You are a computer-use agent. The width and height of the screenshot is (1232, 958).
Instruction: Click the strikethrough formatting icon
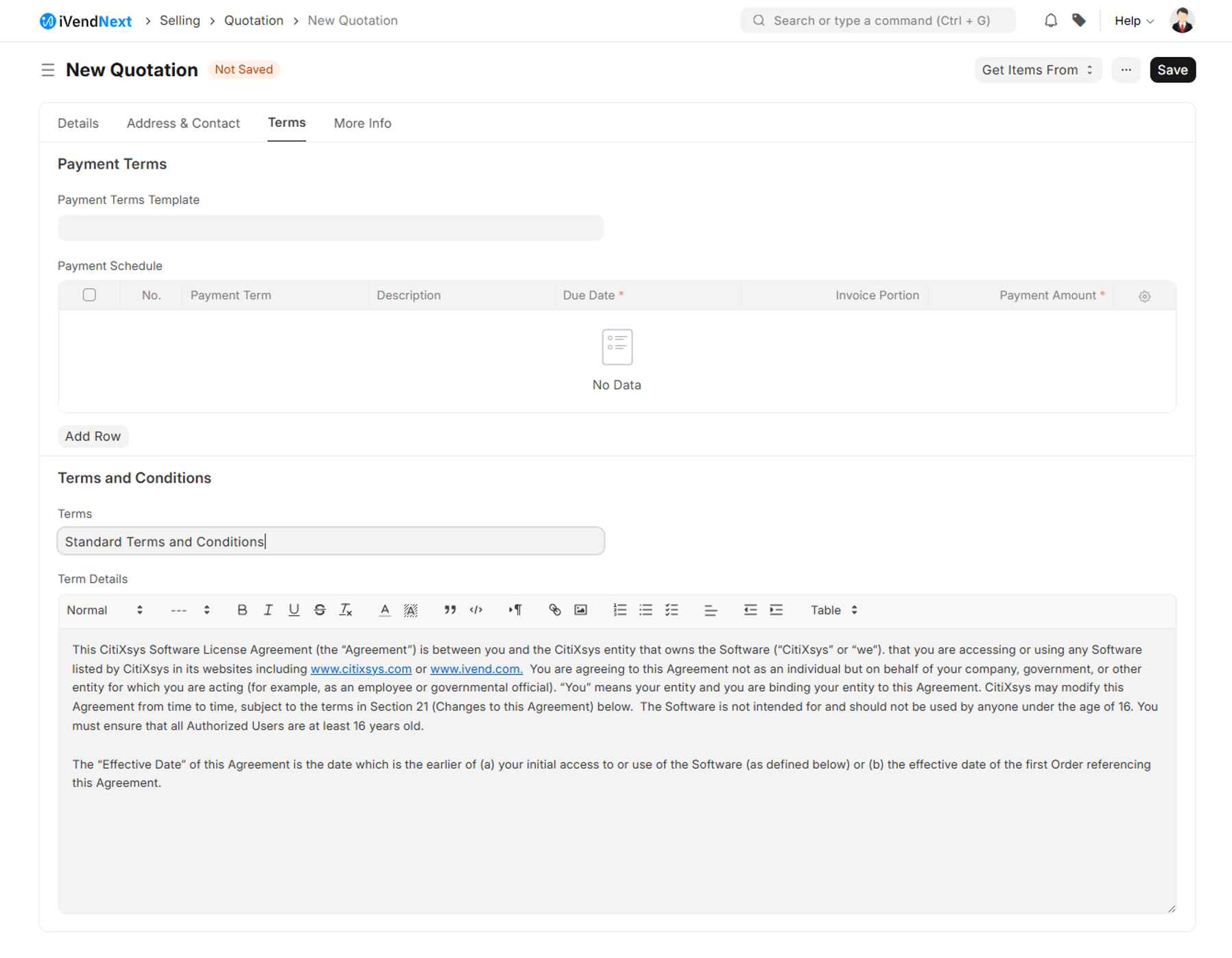coord(320,610)
